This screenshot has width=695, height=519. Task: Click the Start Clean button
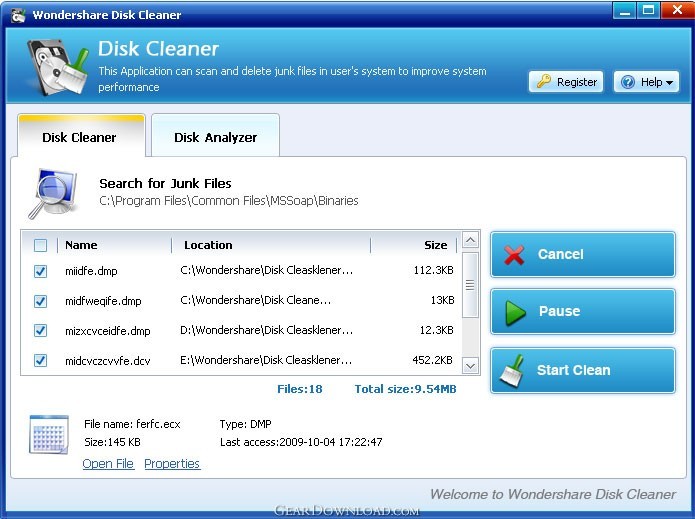coord(582,371)
